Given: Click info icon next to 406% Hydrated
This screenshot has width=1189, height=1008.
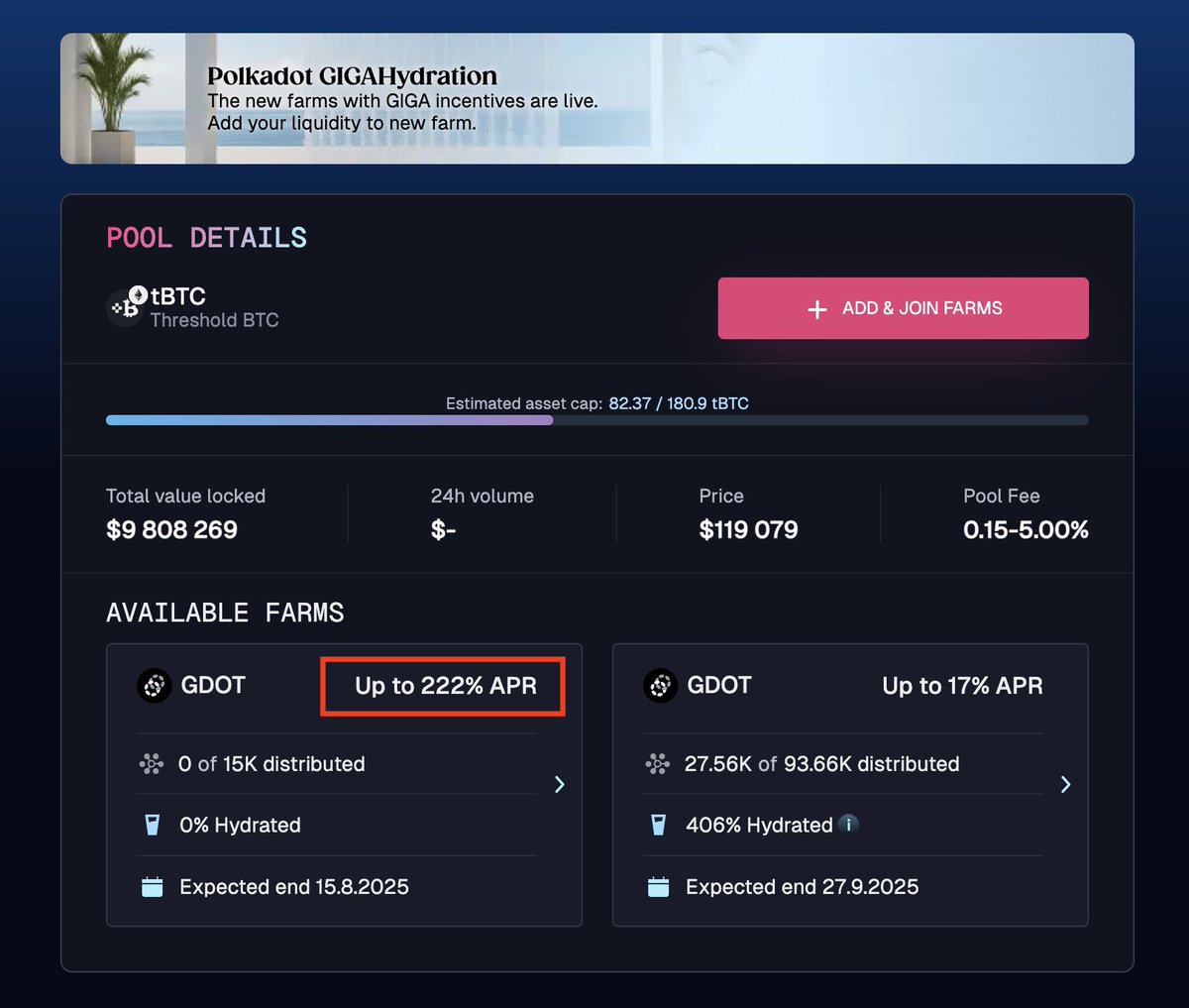Looking at the screenshot, I should [x=848, y=824].
